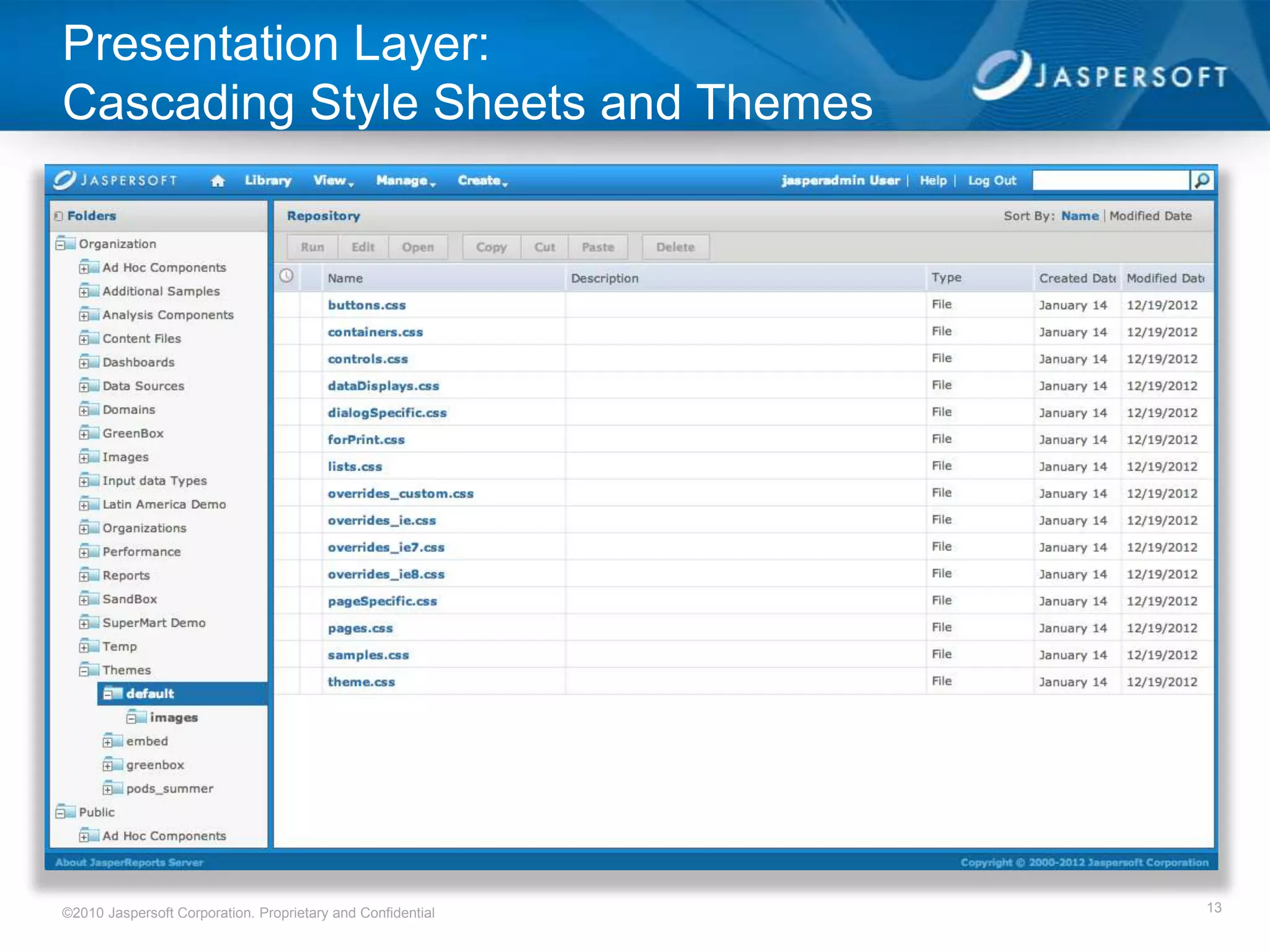Viewport: 1270px width, 952px height.
Task: Click the default theme folder icon
Action: coord(113,694)
